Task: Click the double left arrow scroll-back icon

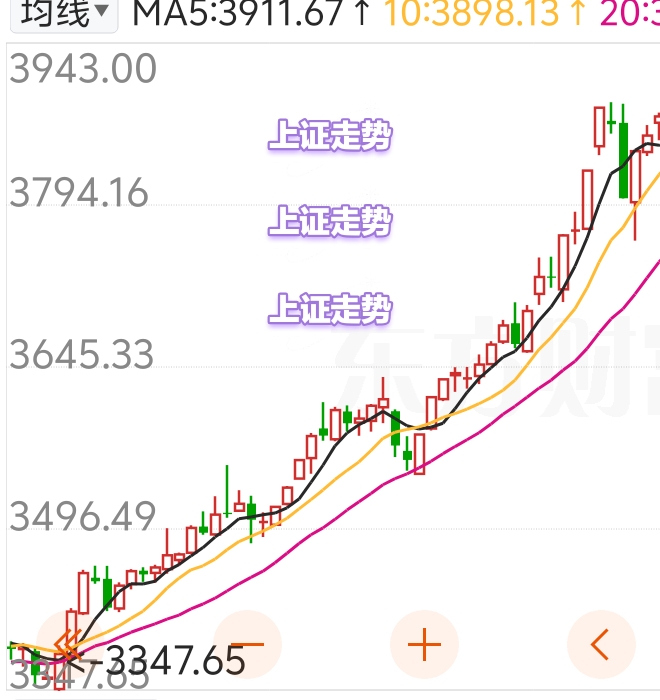Action: coord(69,644)
